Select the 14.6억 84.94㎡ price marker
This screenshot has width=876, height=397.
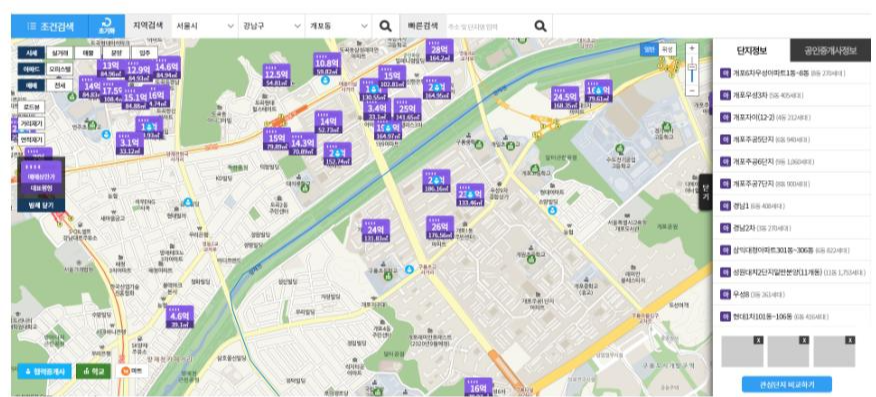(x=167, y=69)
